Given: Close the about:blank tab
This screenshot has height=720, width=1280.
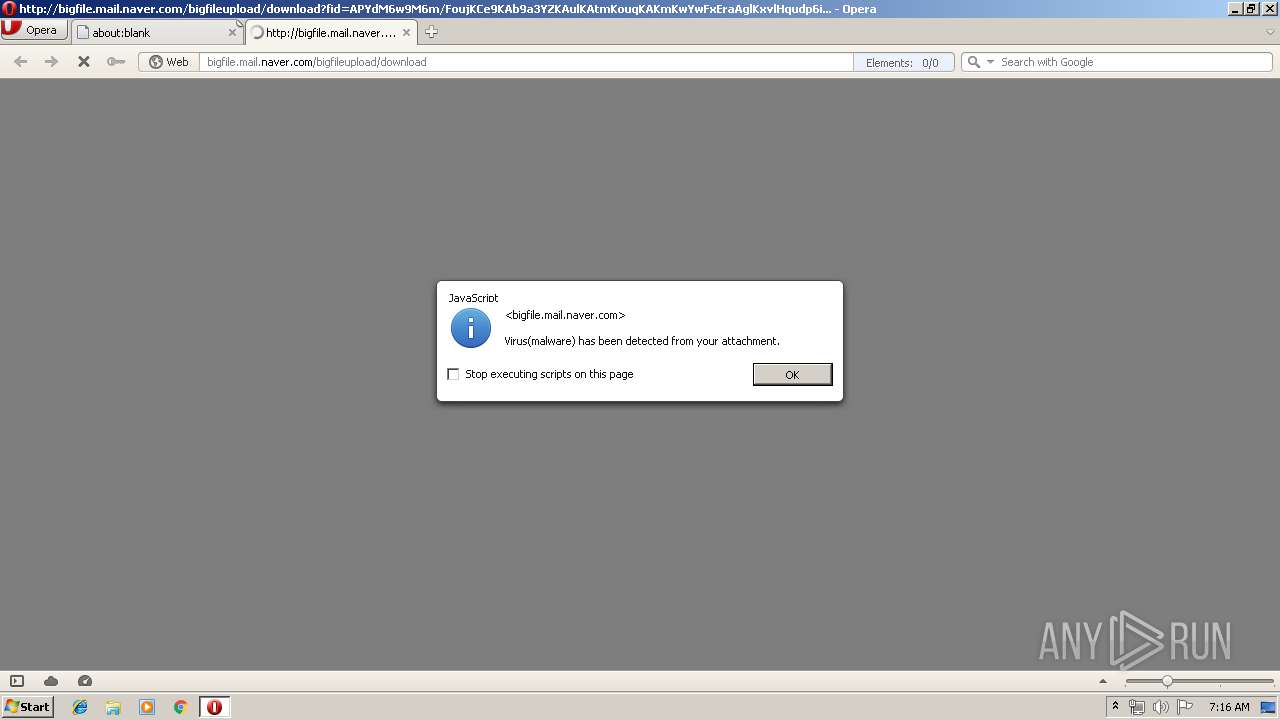Looking at the screenshot, I should pyautogui.click(x=232, y=32).
